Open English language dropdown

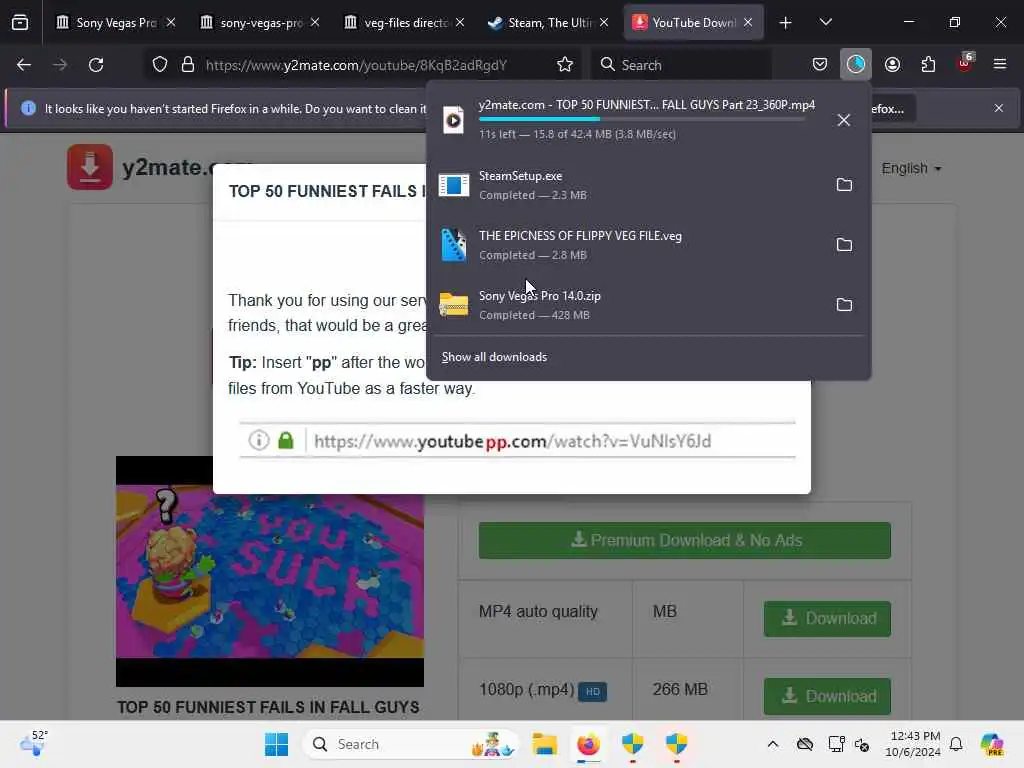[x=911, y=168]
